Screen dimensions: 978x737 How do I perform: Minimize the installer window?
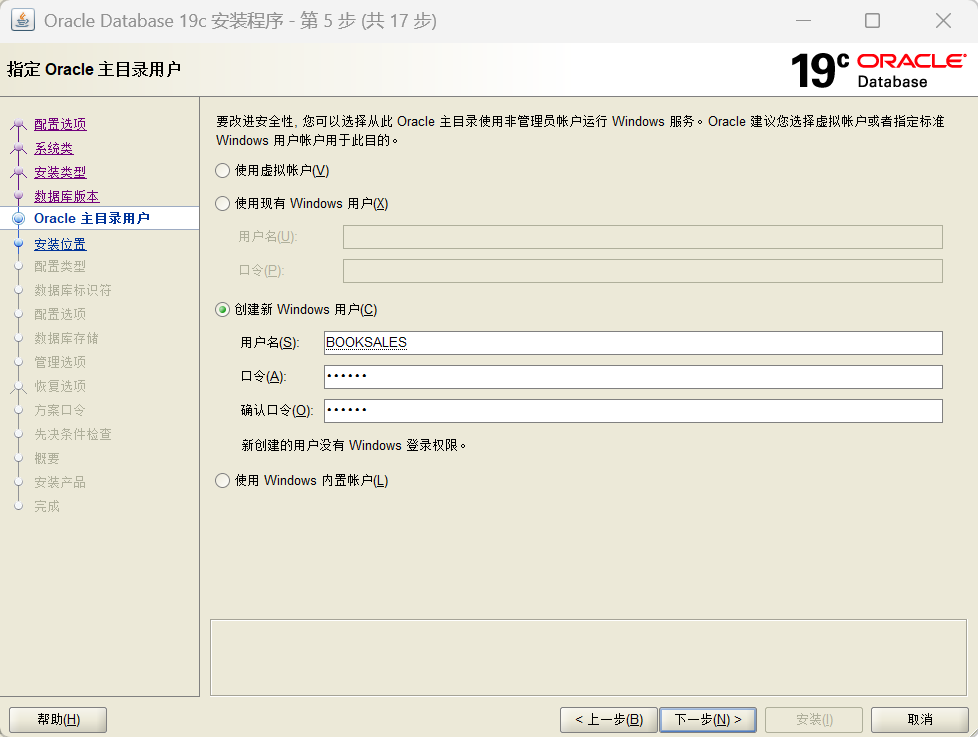[803, 21]
